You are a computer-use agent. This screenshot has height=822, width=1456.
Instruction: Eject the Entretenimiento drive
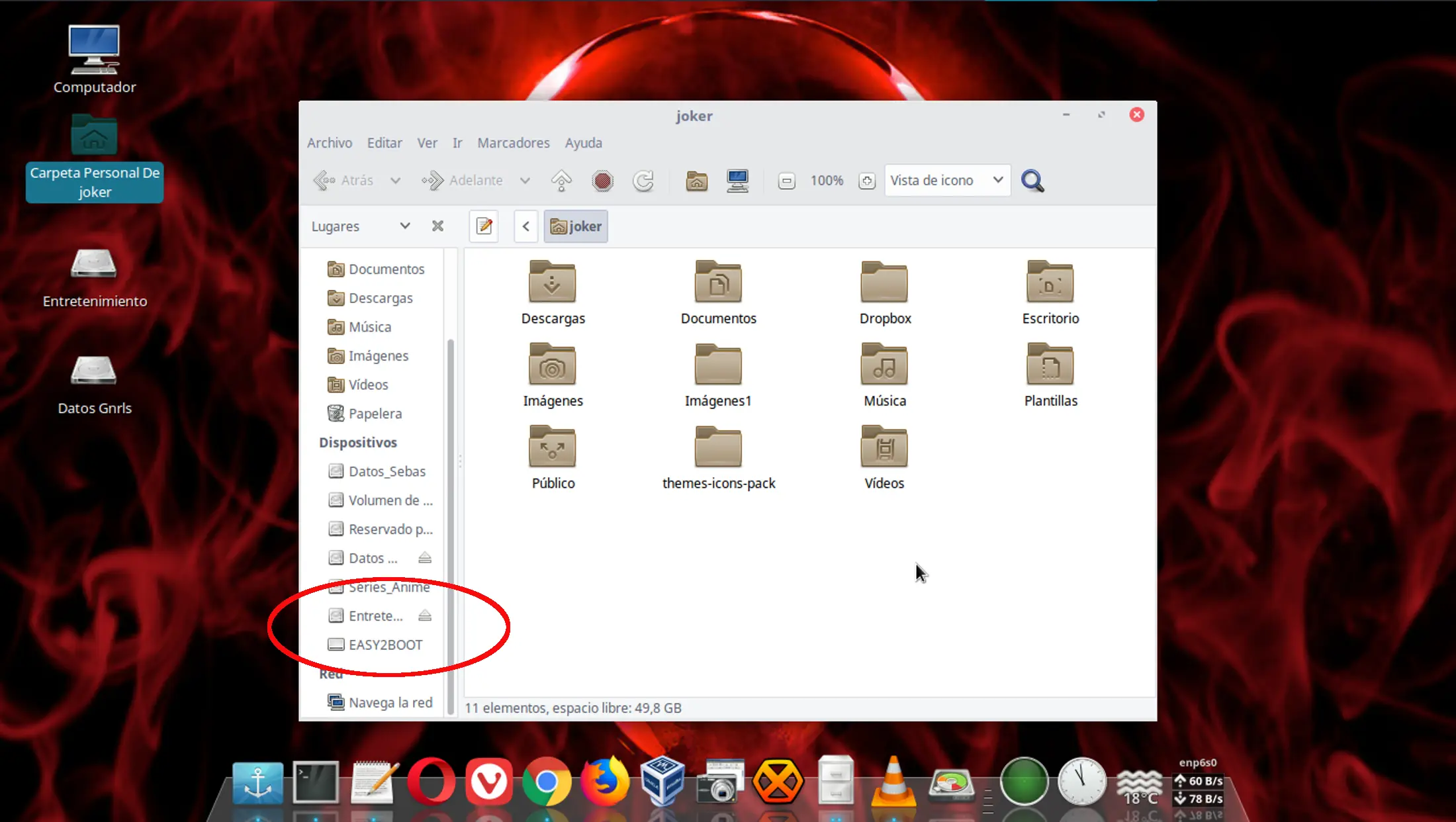coord(424,616)
